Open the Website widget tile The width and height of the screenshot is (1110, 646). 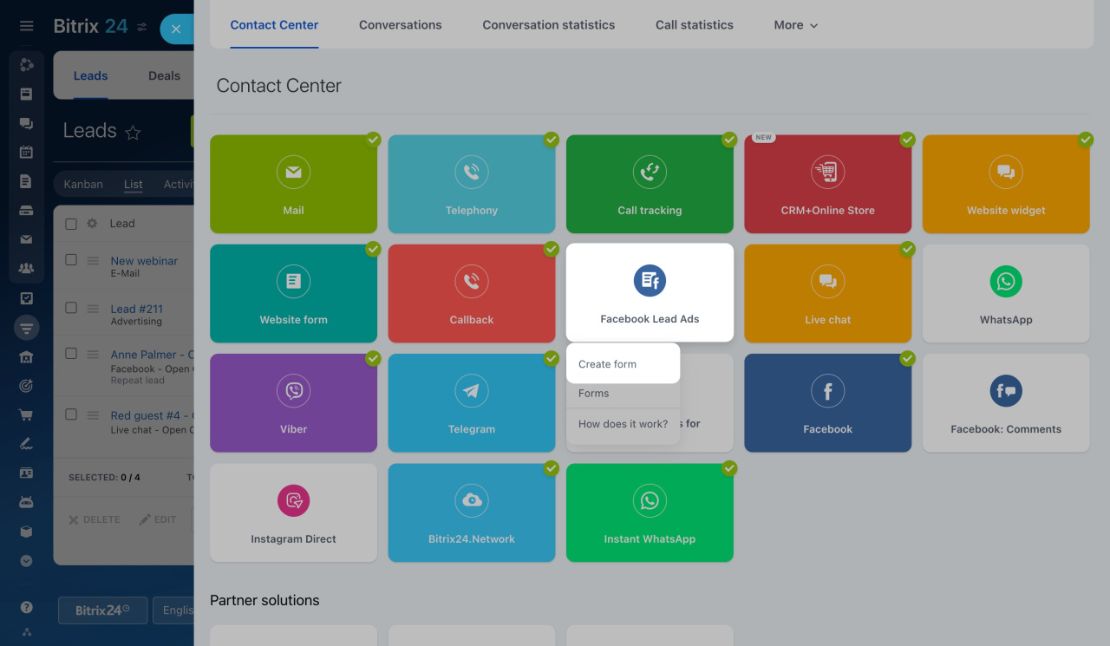pyautogui.click(x=1006, y=184)
